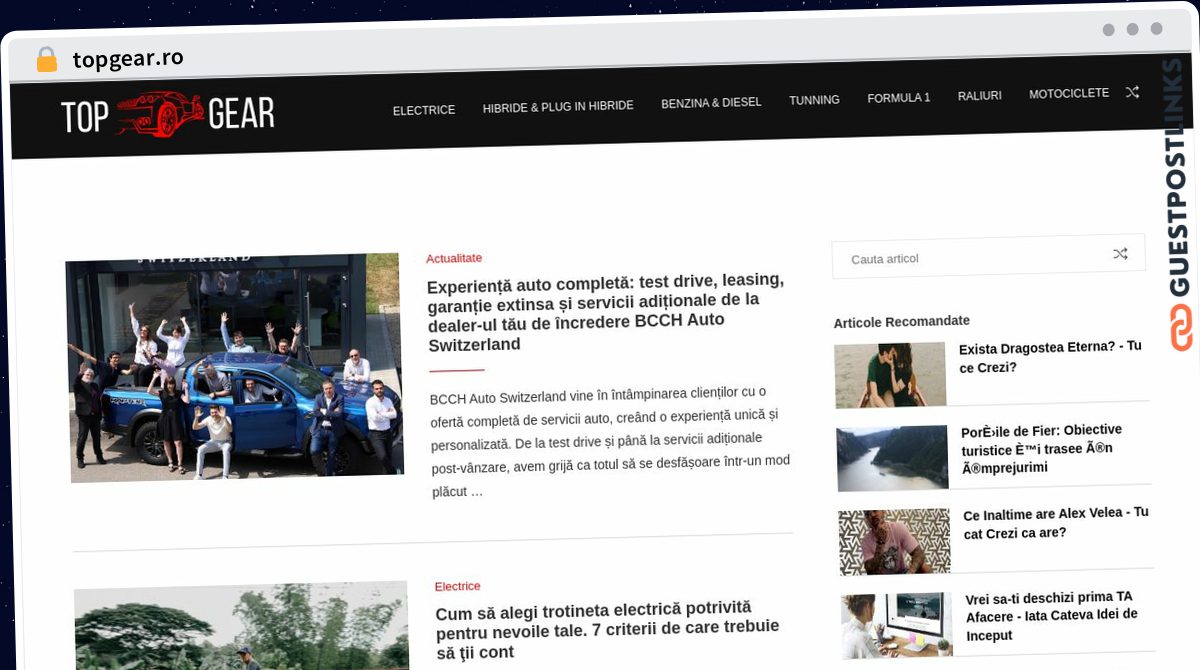Open the Motociclete menu item

[1069, 93]
